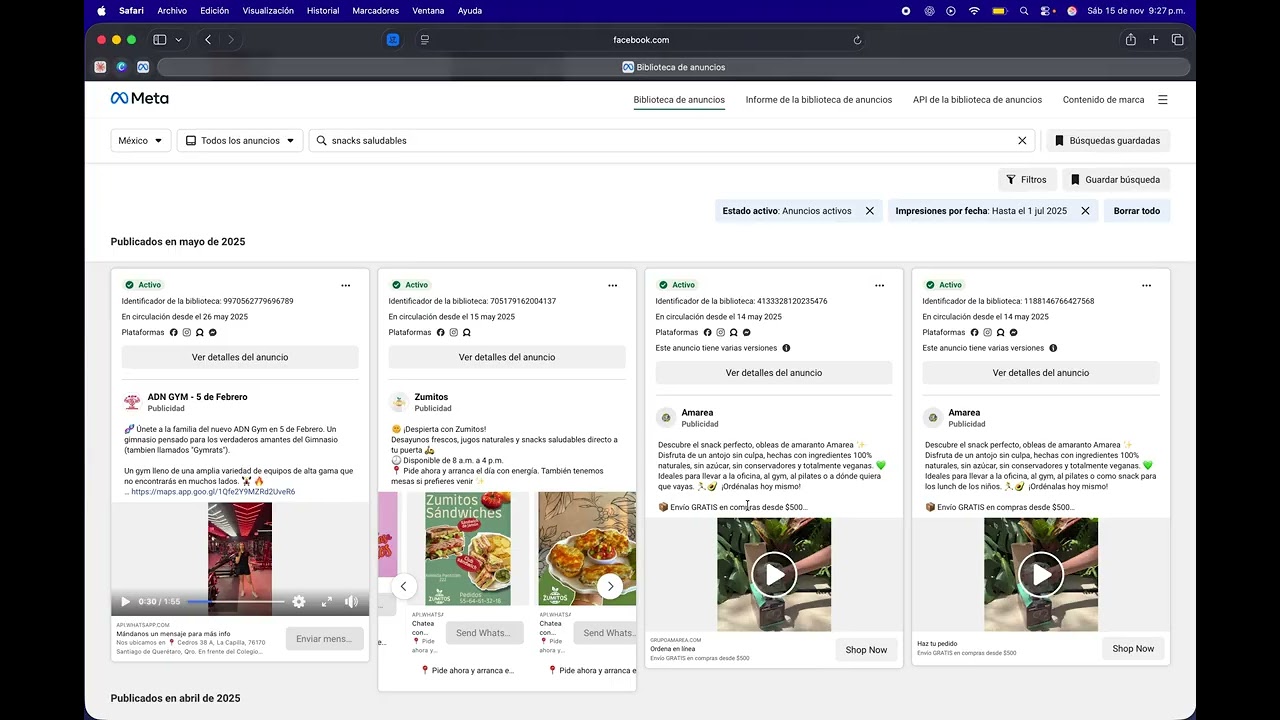This screenshot has height=720, width=1280.
Task: Resume playback of the ADN GYM video
Action: 125,601
